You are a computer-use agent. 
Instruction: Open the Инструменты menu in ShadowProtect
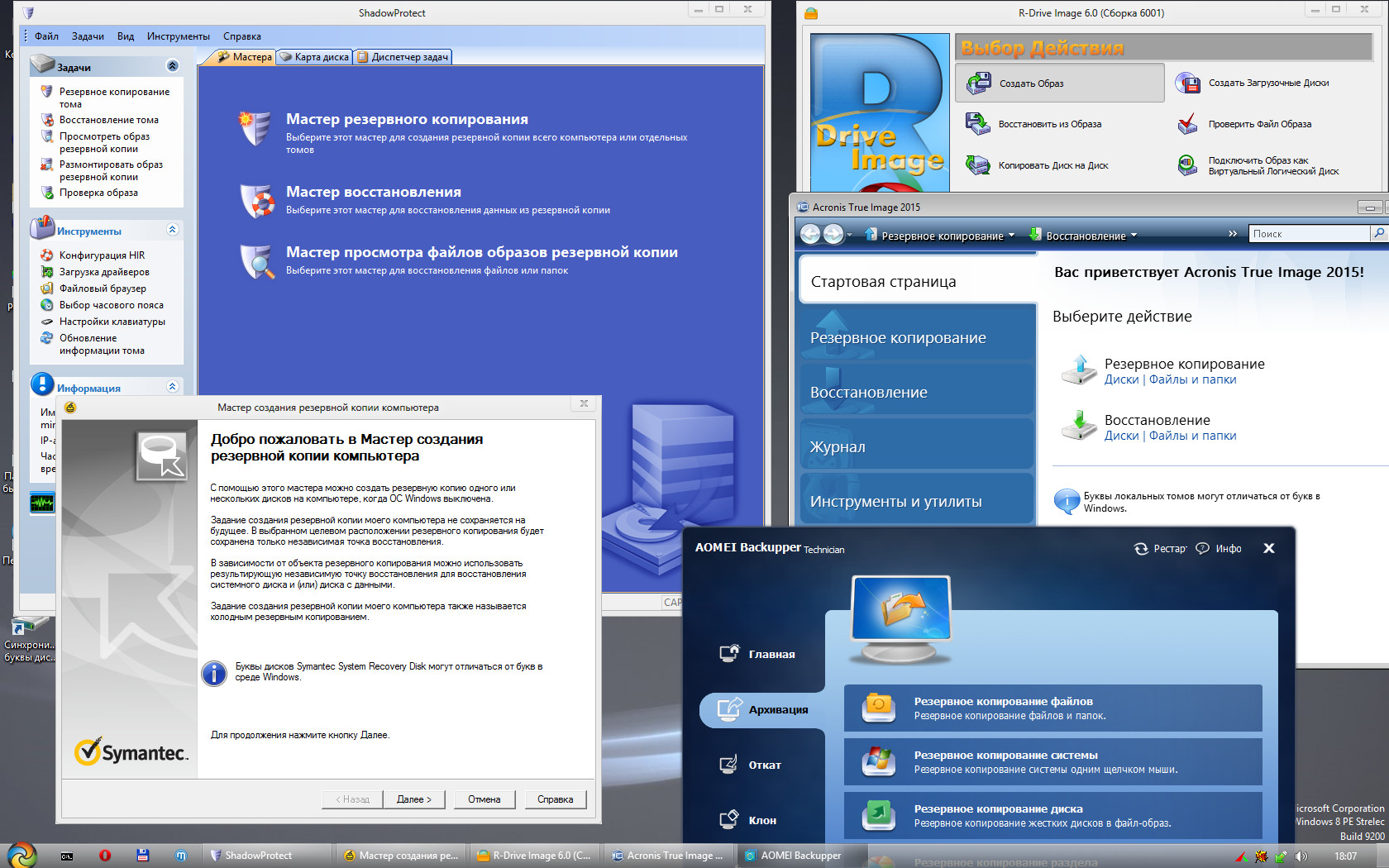(x=179, y=36)
